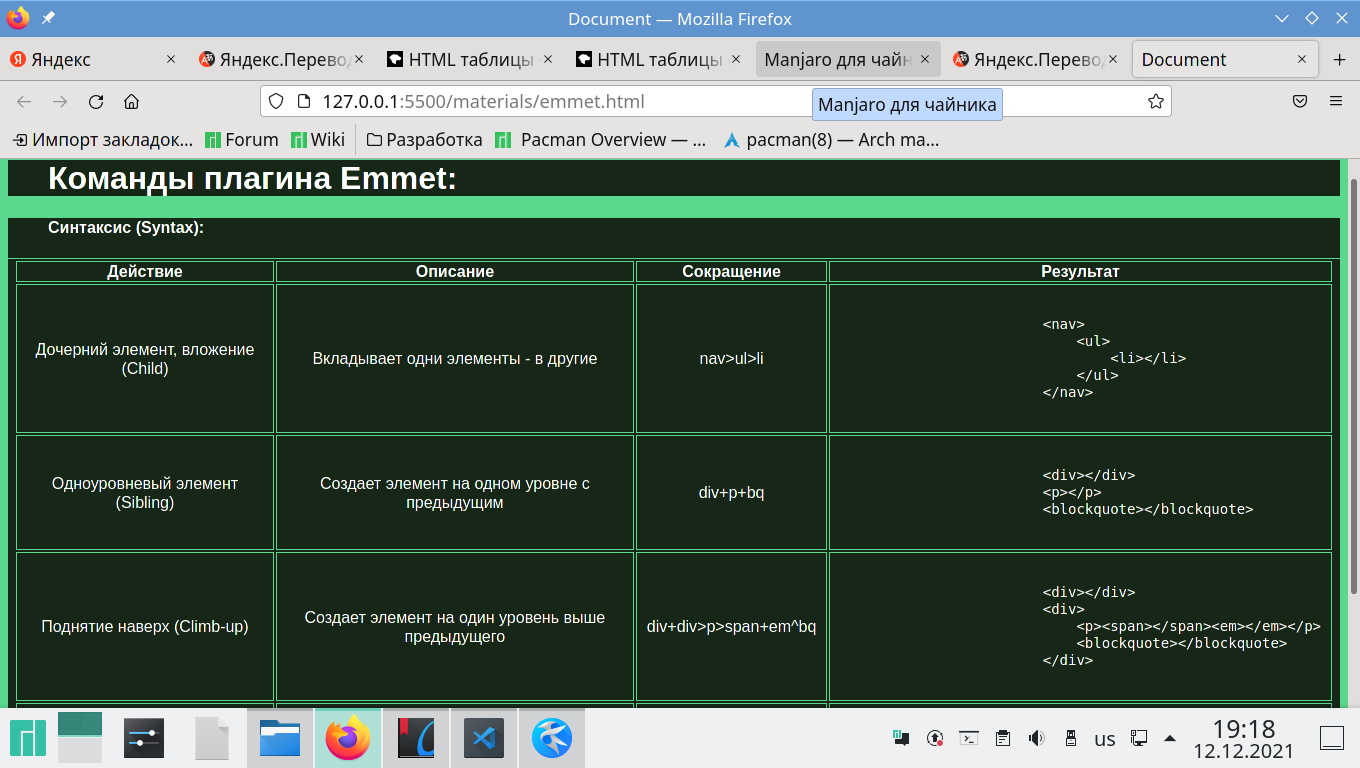Open the software updates tray icon
This screenshot has width=1360, height=768.
tap(935, 738)
